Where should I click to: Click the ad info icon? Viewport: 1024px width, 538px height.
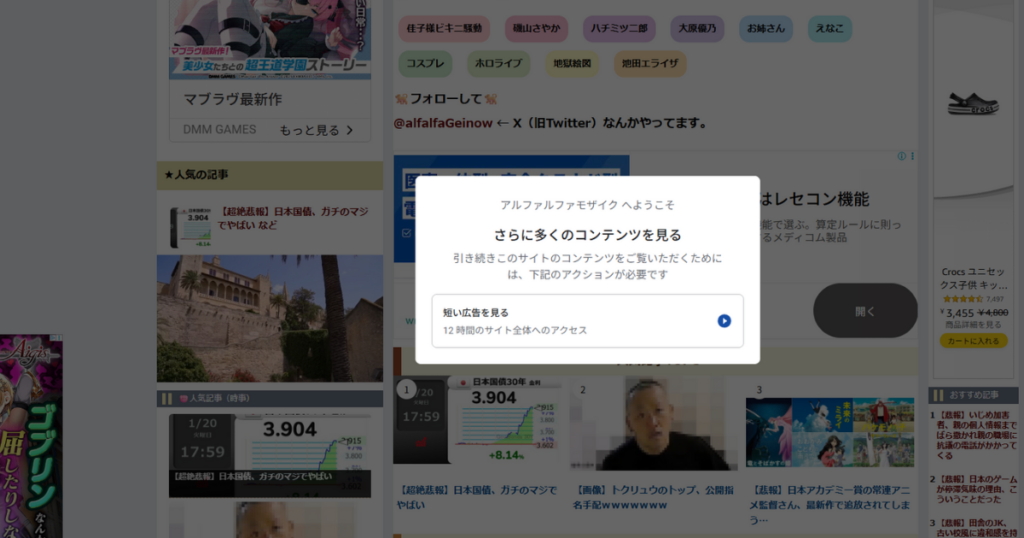901,156
